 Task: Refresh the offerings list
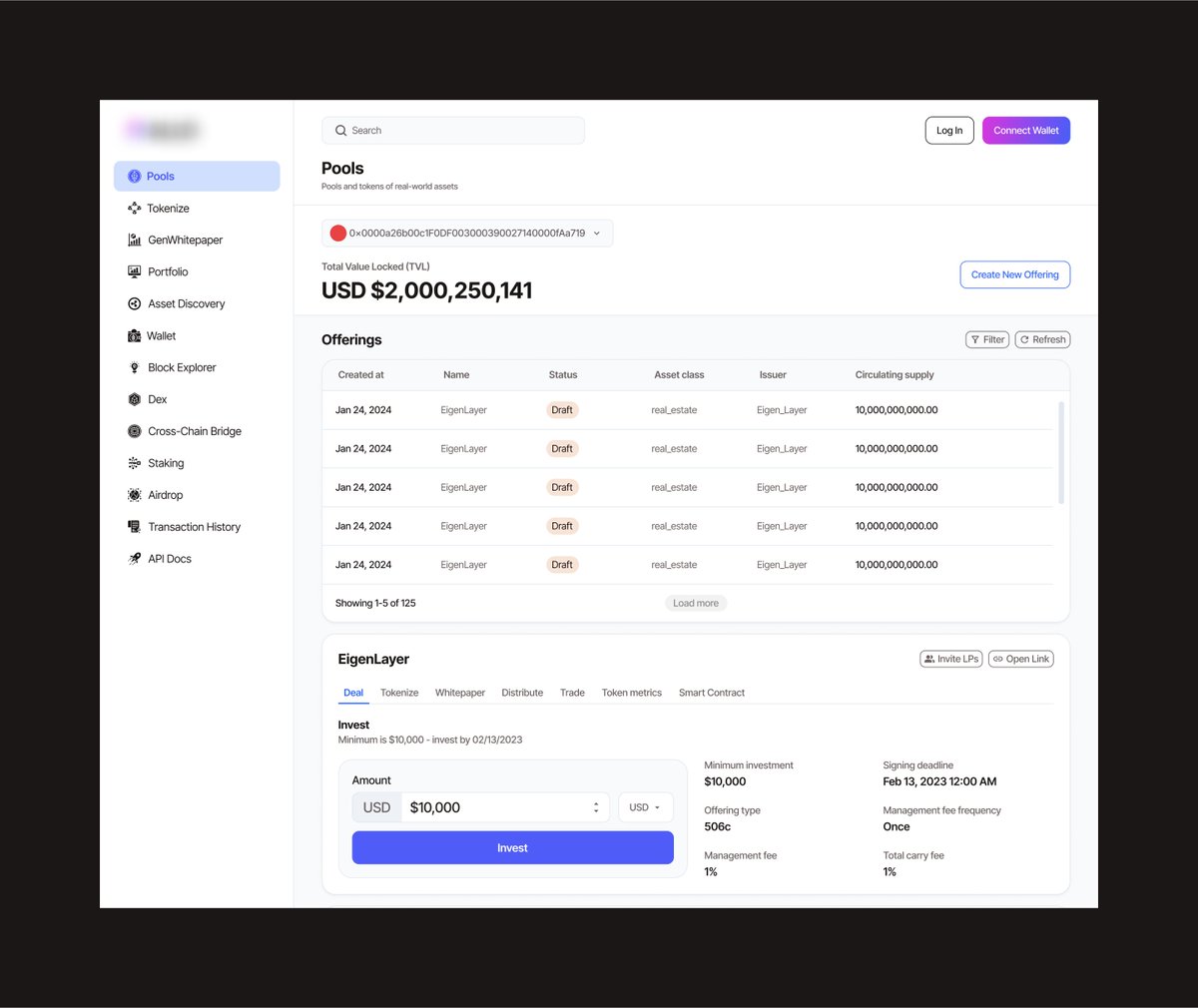click(1043, 339)
